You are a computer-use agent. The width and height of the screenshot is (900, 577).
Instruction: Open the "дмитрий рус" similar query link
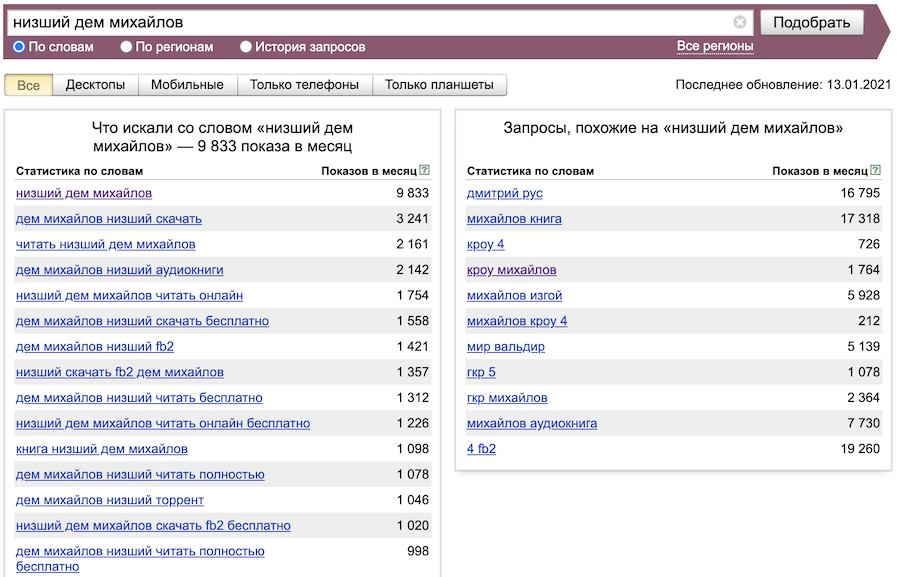tap(504, 193)
